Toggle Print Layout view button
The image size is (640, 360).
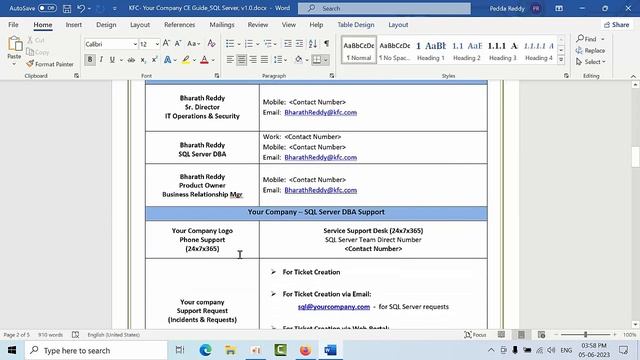[521, 335]
